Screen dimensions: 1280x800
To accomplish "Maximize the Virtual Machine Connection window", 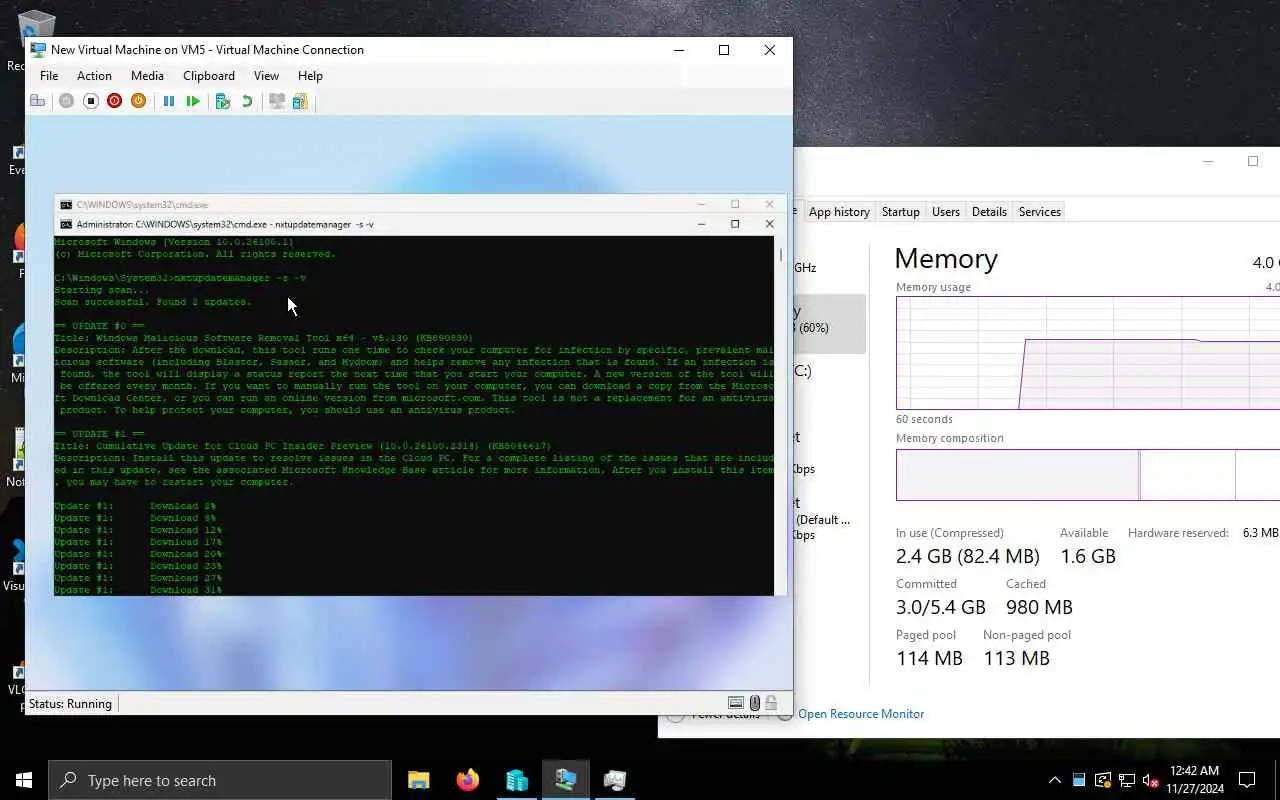I will pyautogui.click(x=724, y=50).
